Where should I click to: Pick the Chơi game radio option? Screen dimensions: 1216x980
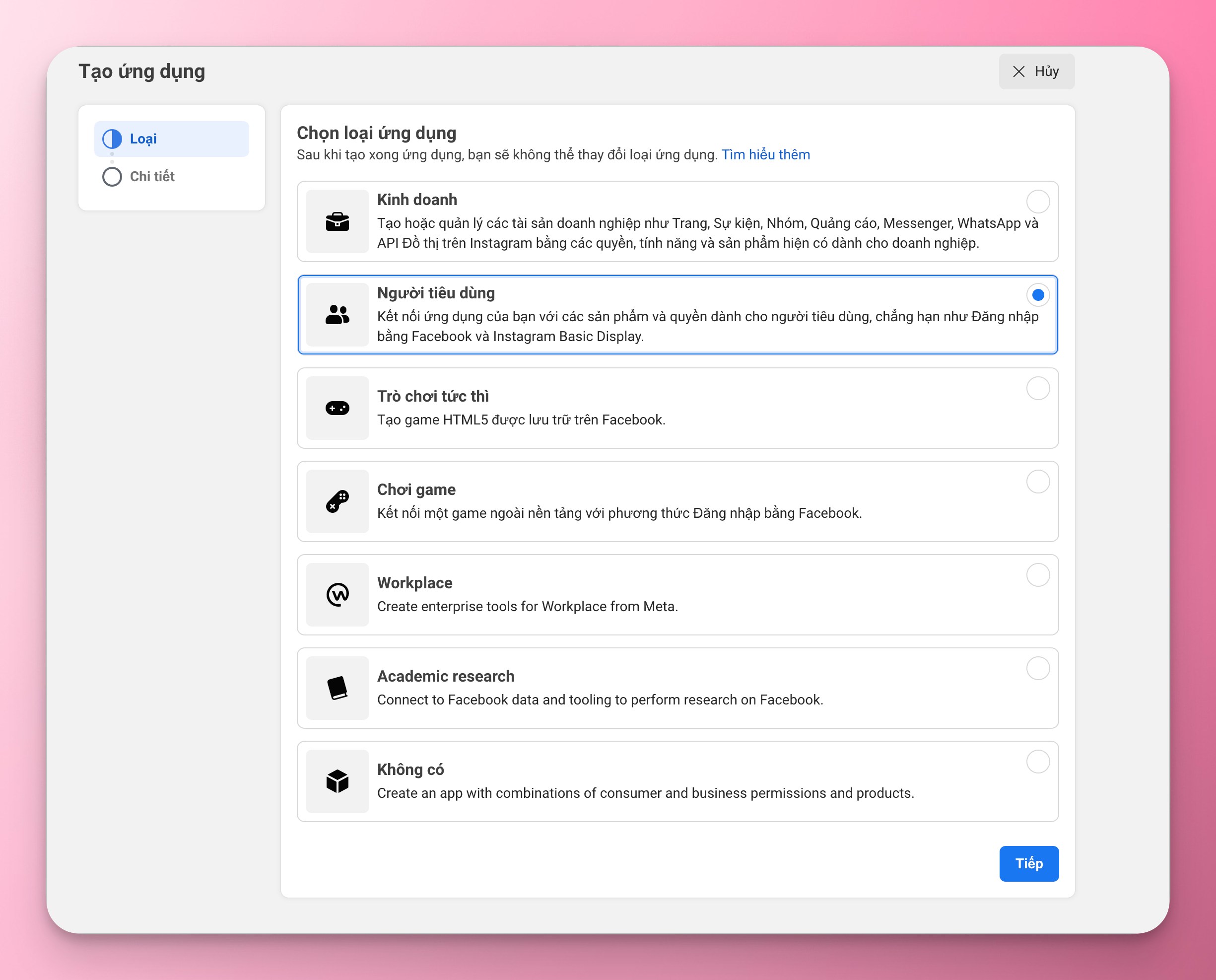click(x=1037, y=482)
